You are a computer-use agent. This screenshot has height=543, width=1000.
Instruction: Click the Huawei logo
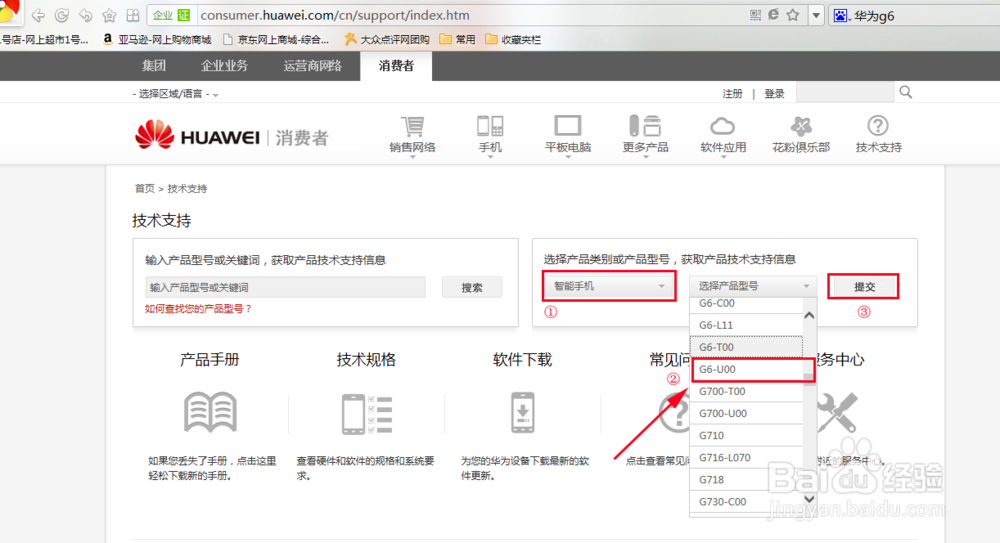[197, 135]
